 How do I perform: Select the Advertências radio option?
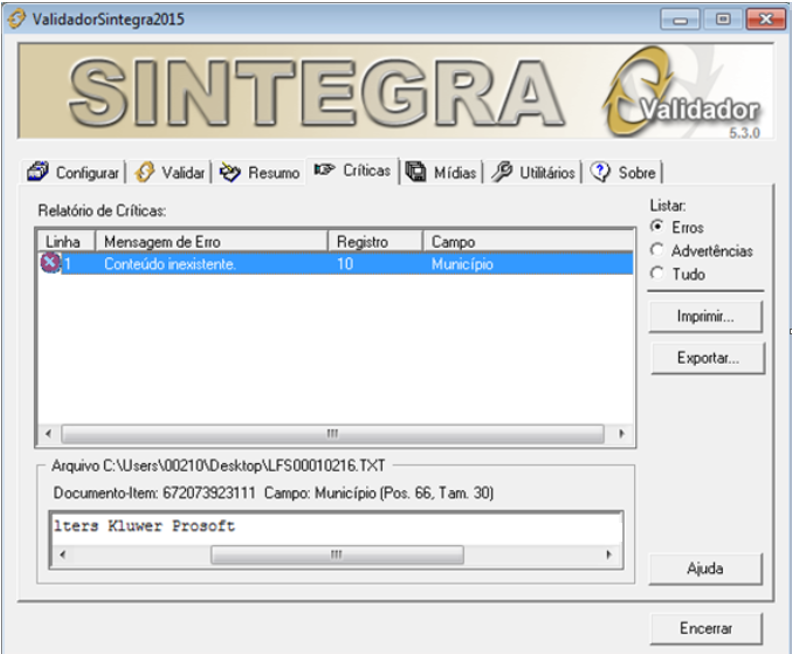coord(702,250)
